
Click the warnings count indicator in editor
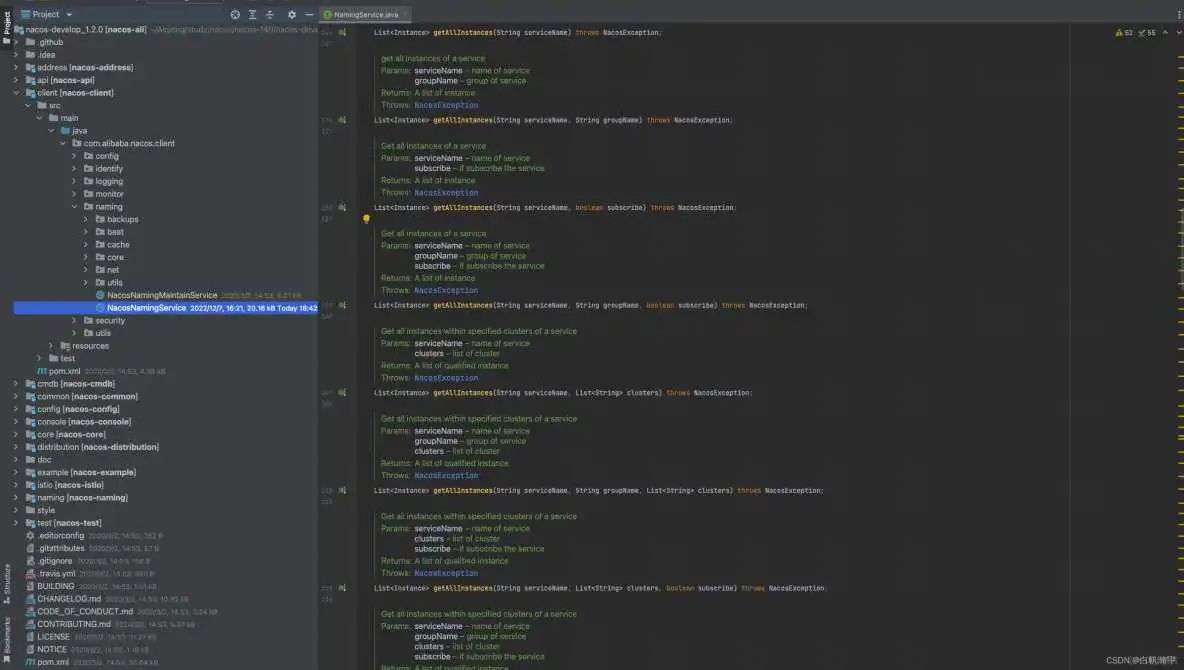1124,32
